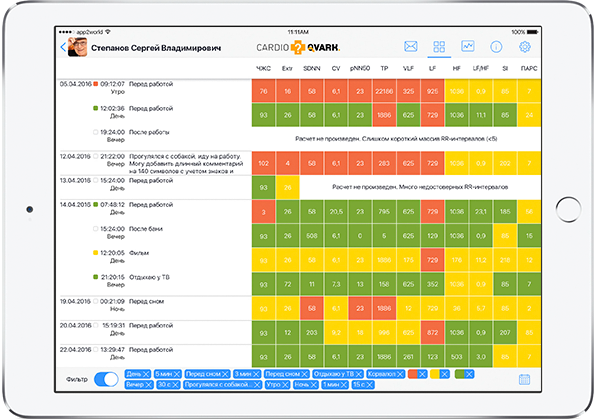Open settings gear icon

click(525, 47)
